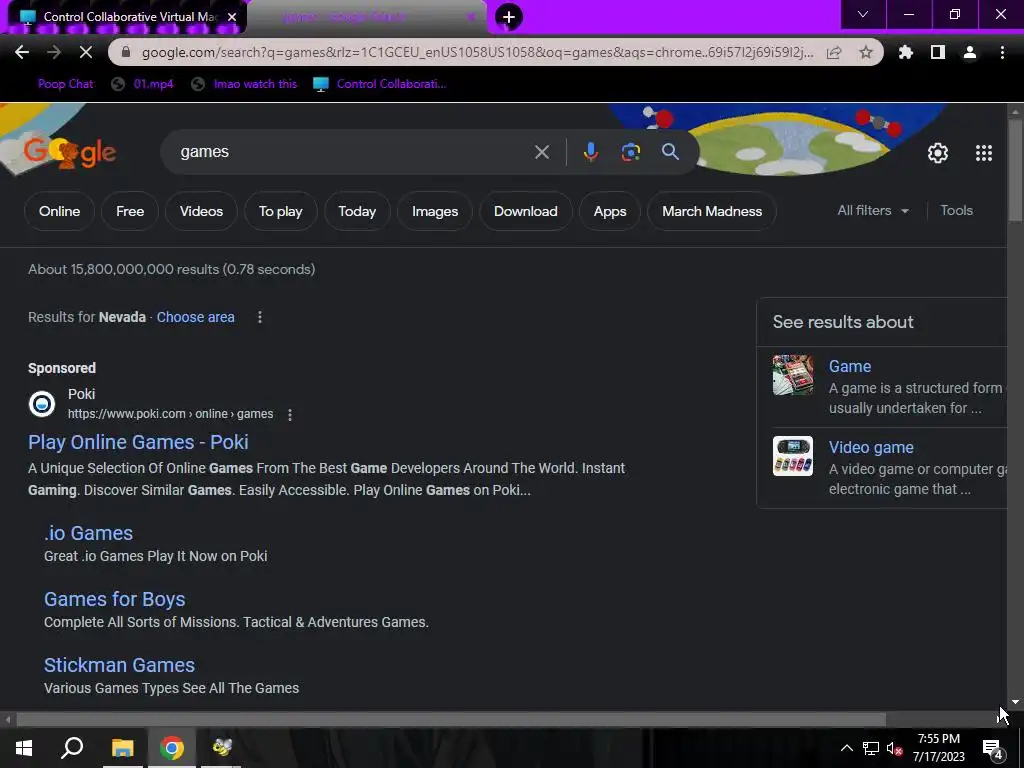Filter results by Online
Viewport: 1024px width, 768px height.
tap(59, 211)
